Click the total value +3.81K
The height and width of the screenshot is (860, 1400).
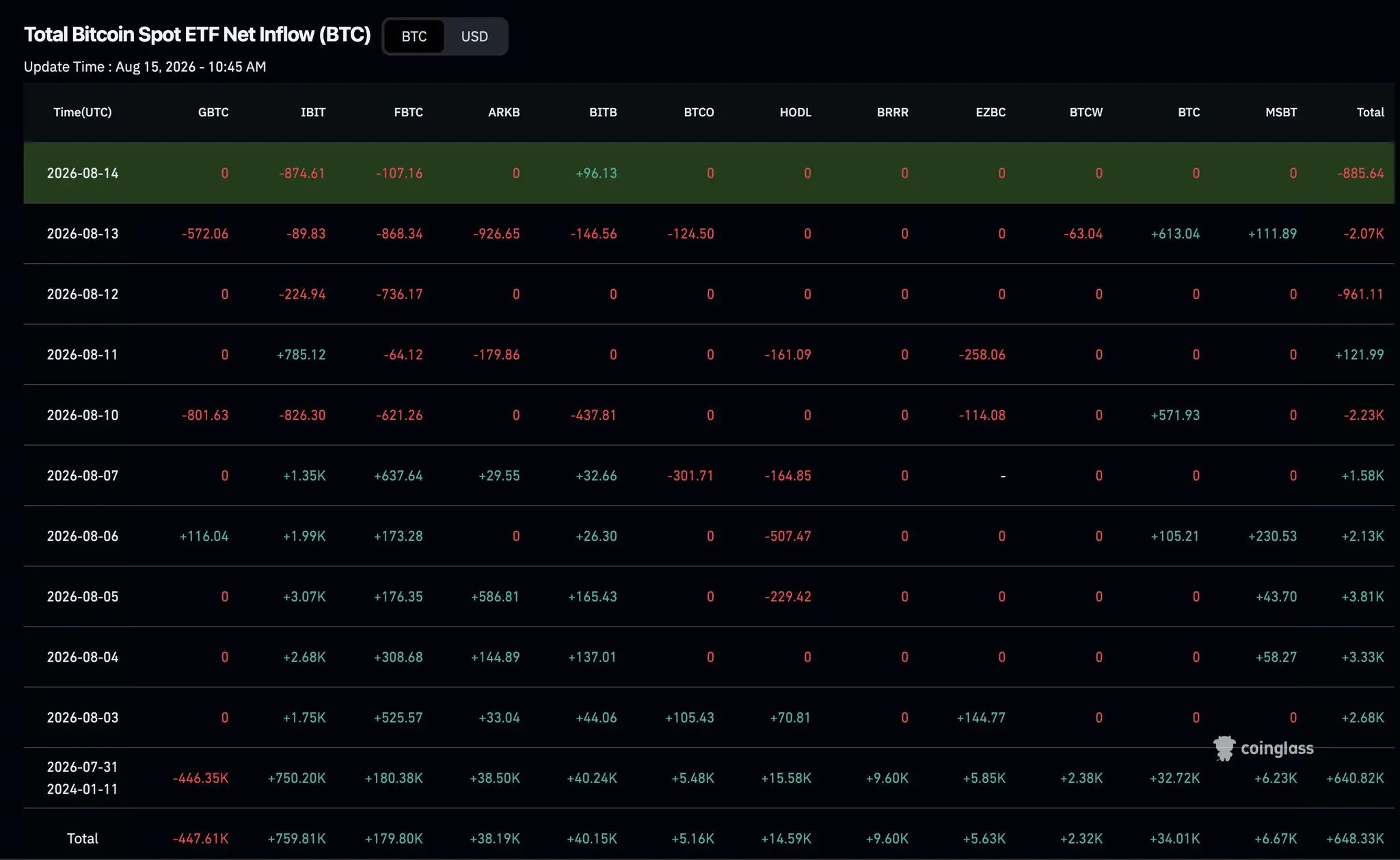[x=1362, y=597]
